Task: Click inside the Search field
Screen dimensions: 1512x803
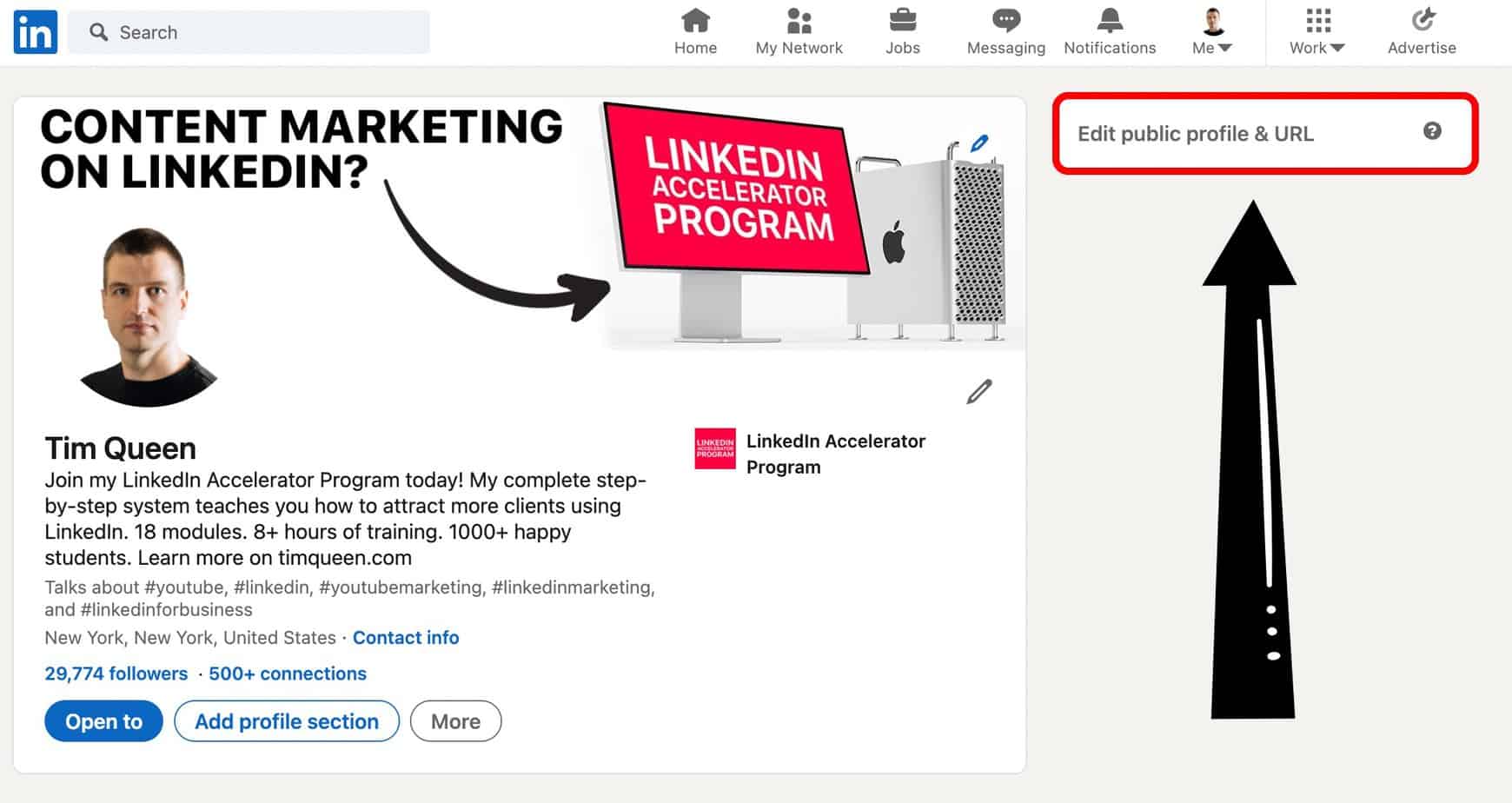Action: tap(261, 32)
